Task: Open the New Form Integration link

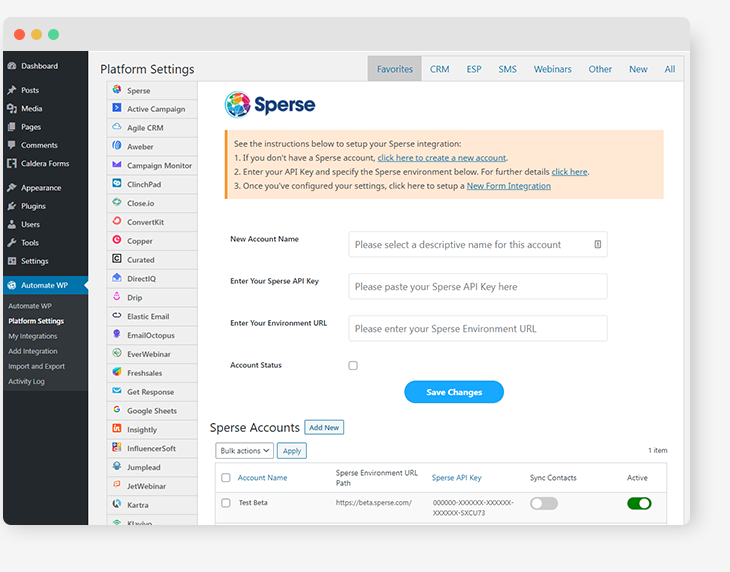Action: click(509, 186)
